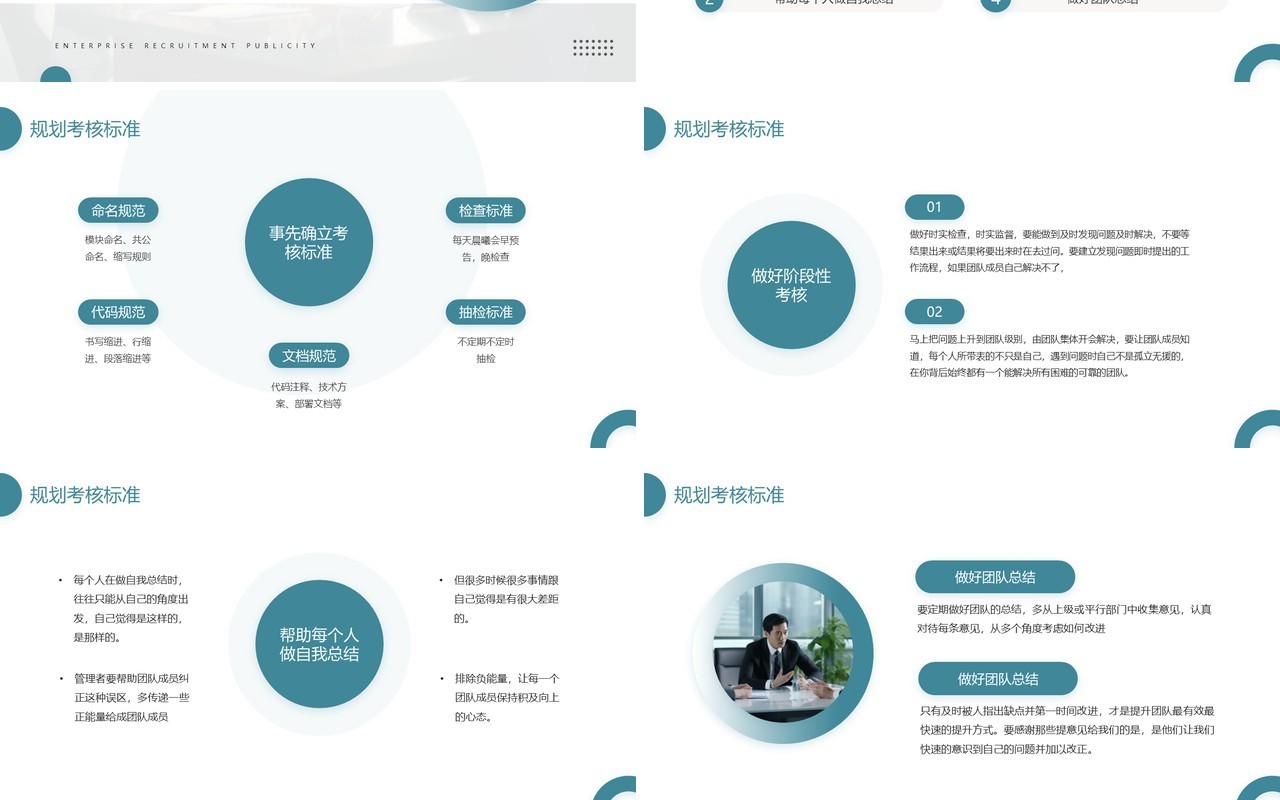Click the 帮助每个人做自我总结 circle
The width and height of the screenshot is (1280, 800).
coord(319,644)
